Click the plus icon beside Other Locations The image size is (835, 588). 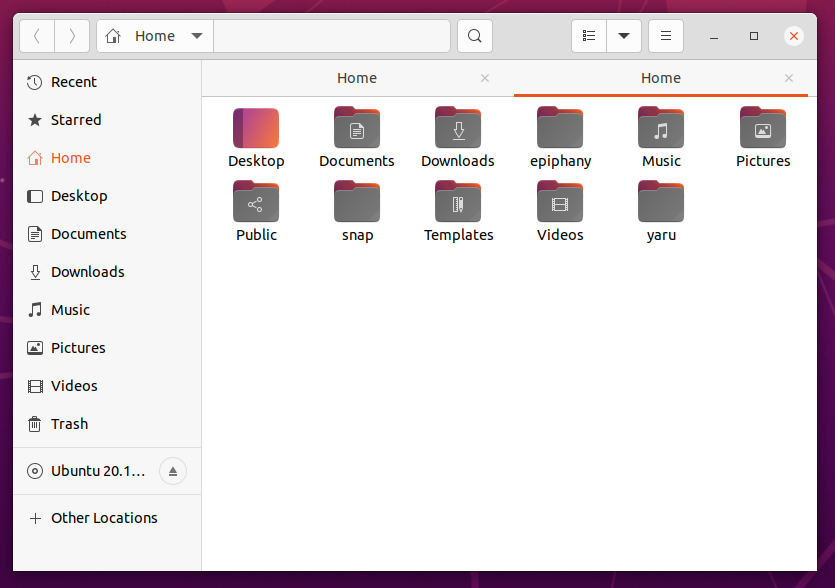click(35, 518)
